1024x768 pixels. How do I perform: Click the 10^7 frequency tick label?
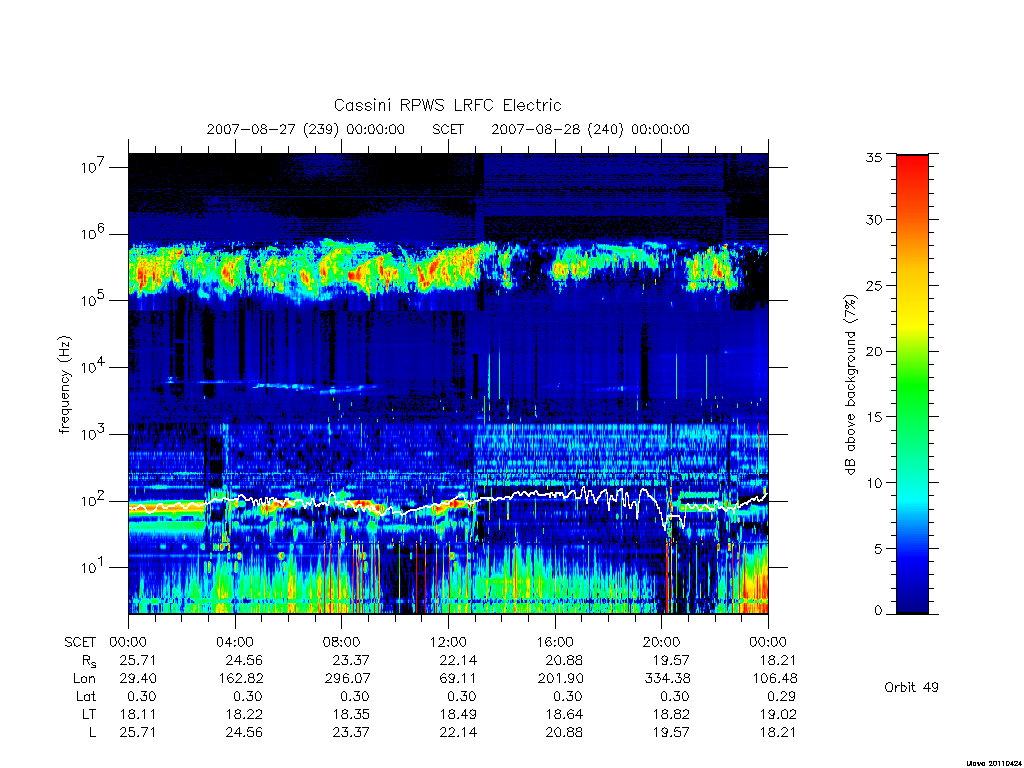point(94,167)
